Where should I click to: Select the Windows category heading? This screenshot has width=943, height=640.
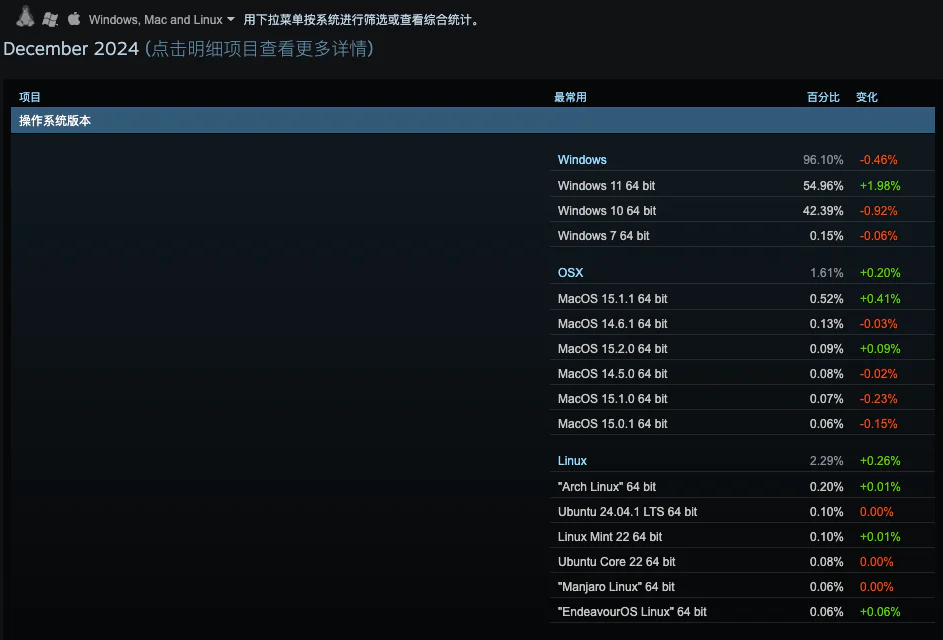pos(582,160)
